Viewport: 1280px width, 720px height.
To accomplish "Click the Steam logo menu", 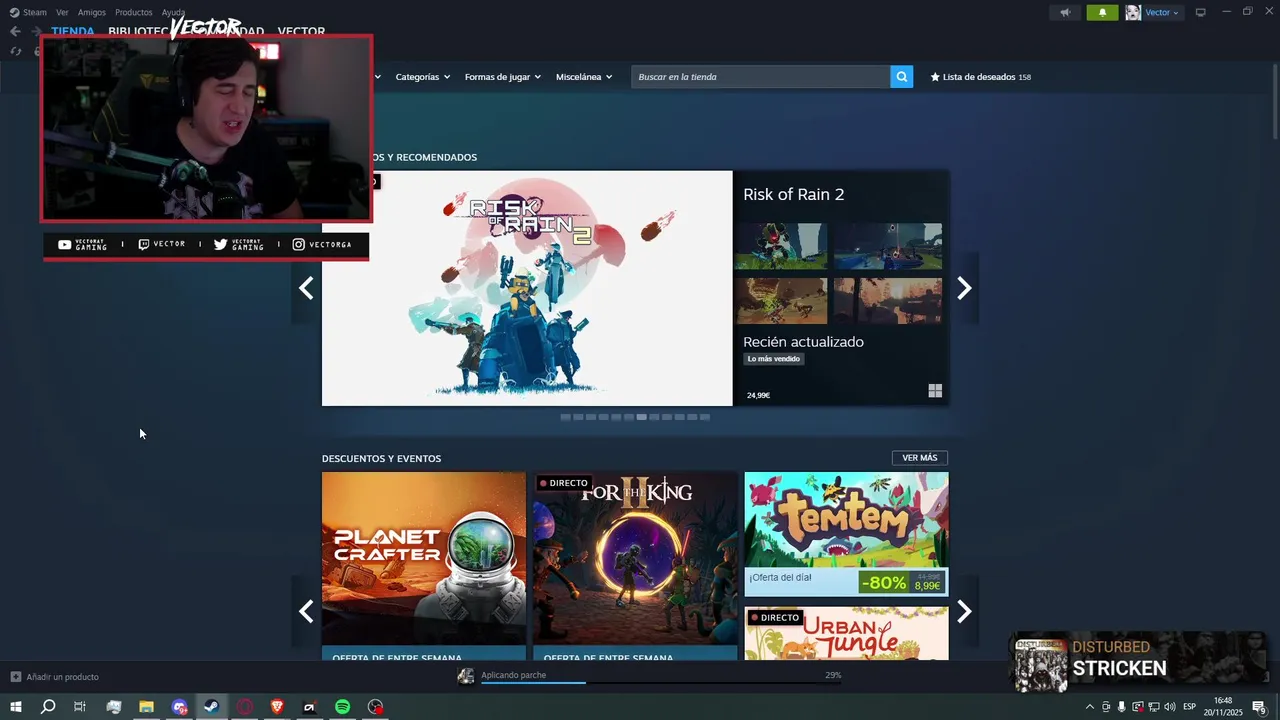I will point(28,12).
